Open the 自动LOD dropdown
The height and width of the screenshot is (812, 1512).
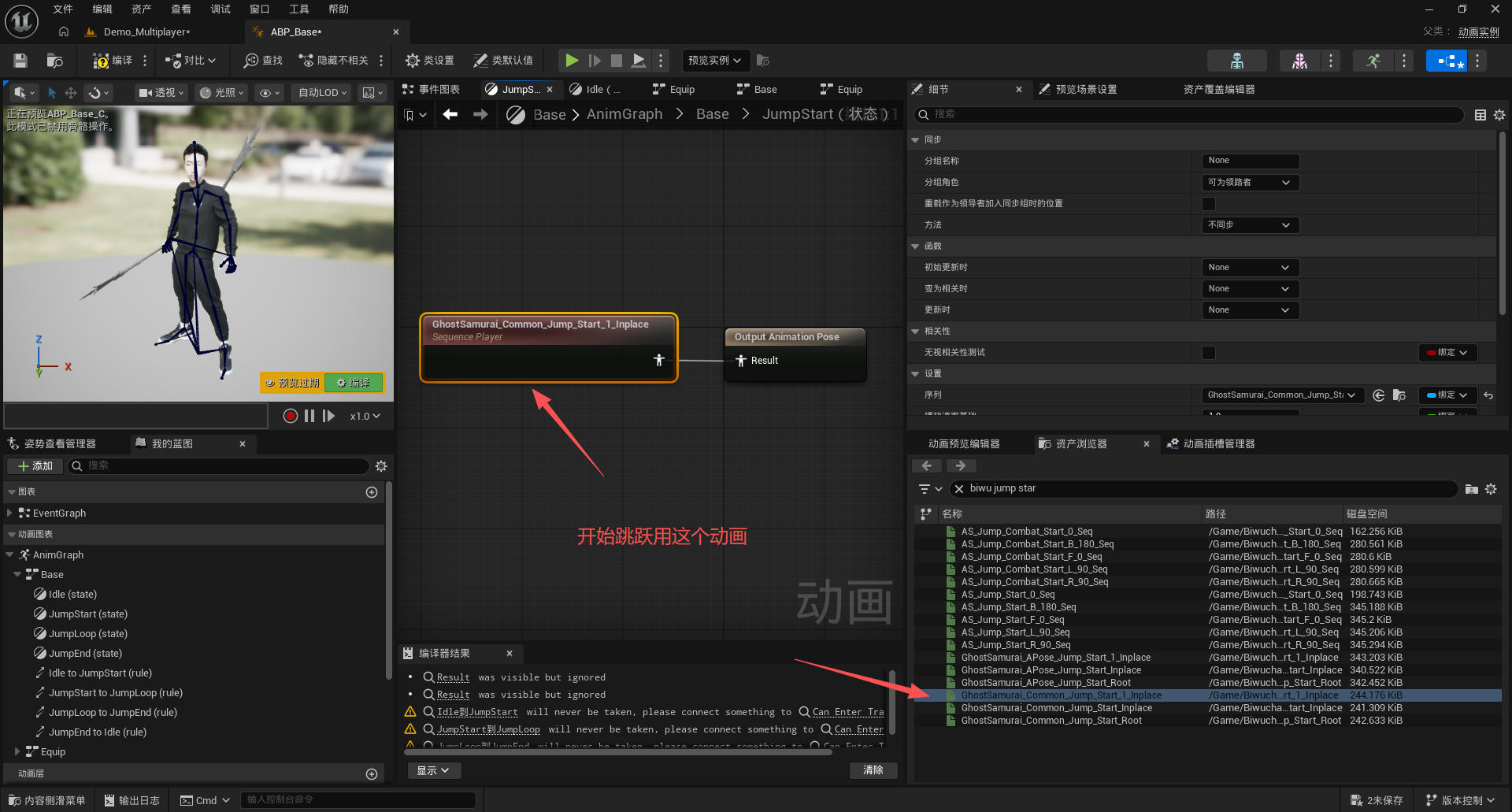(323, 93)
